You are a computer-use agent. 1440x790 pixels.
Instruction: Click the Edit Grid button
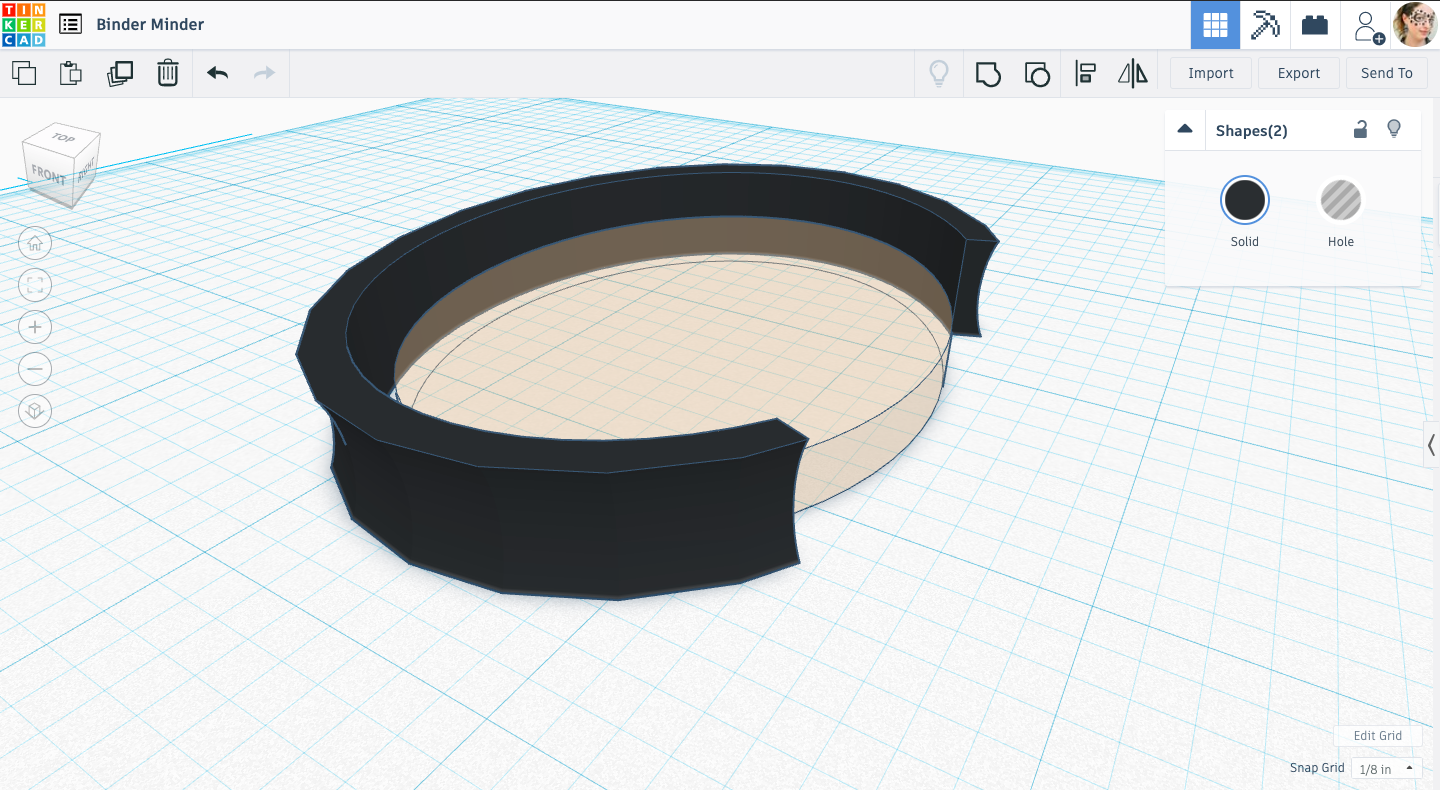click(1377, 735)
